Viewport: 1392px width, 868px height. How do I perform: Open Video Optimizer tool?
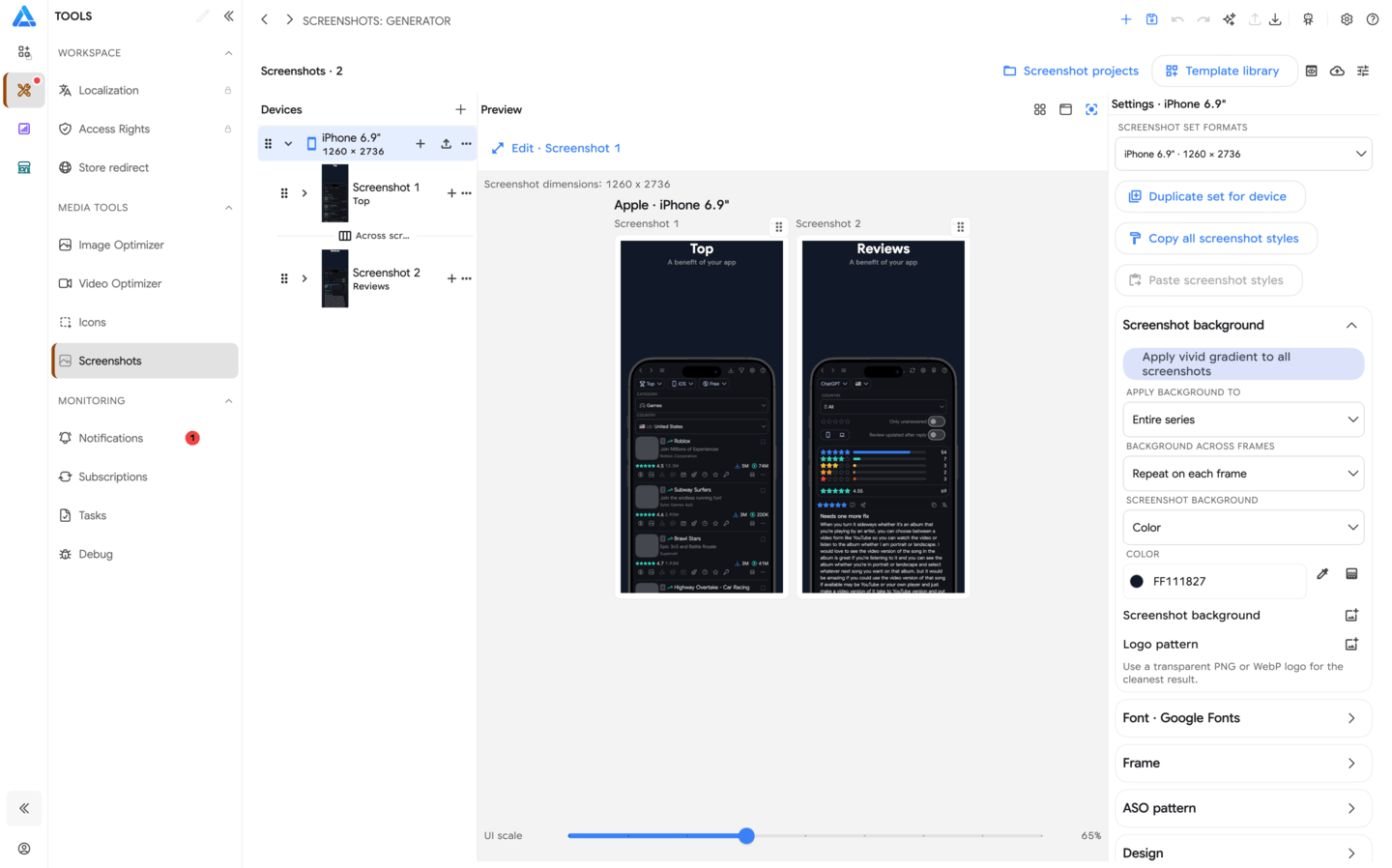(x=145, y=284)
